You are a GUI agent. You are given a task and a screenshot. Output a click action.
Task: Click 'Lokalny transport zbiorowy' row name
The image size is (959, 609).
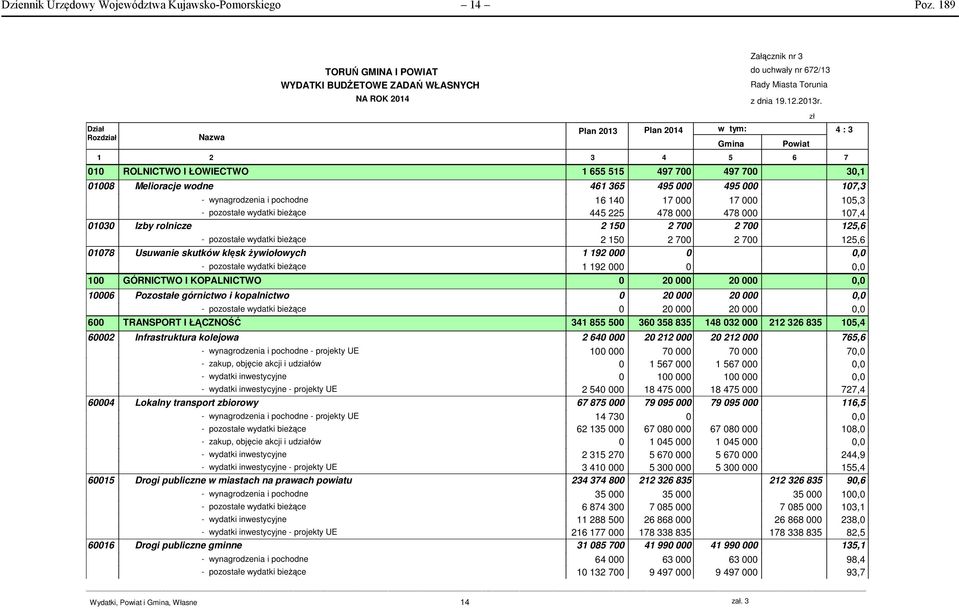[196, 402]
